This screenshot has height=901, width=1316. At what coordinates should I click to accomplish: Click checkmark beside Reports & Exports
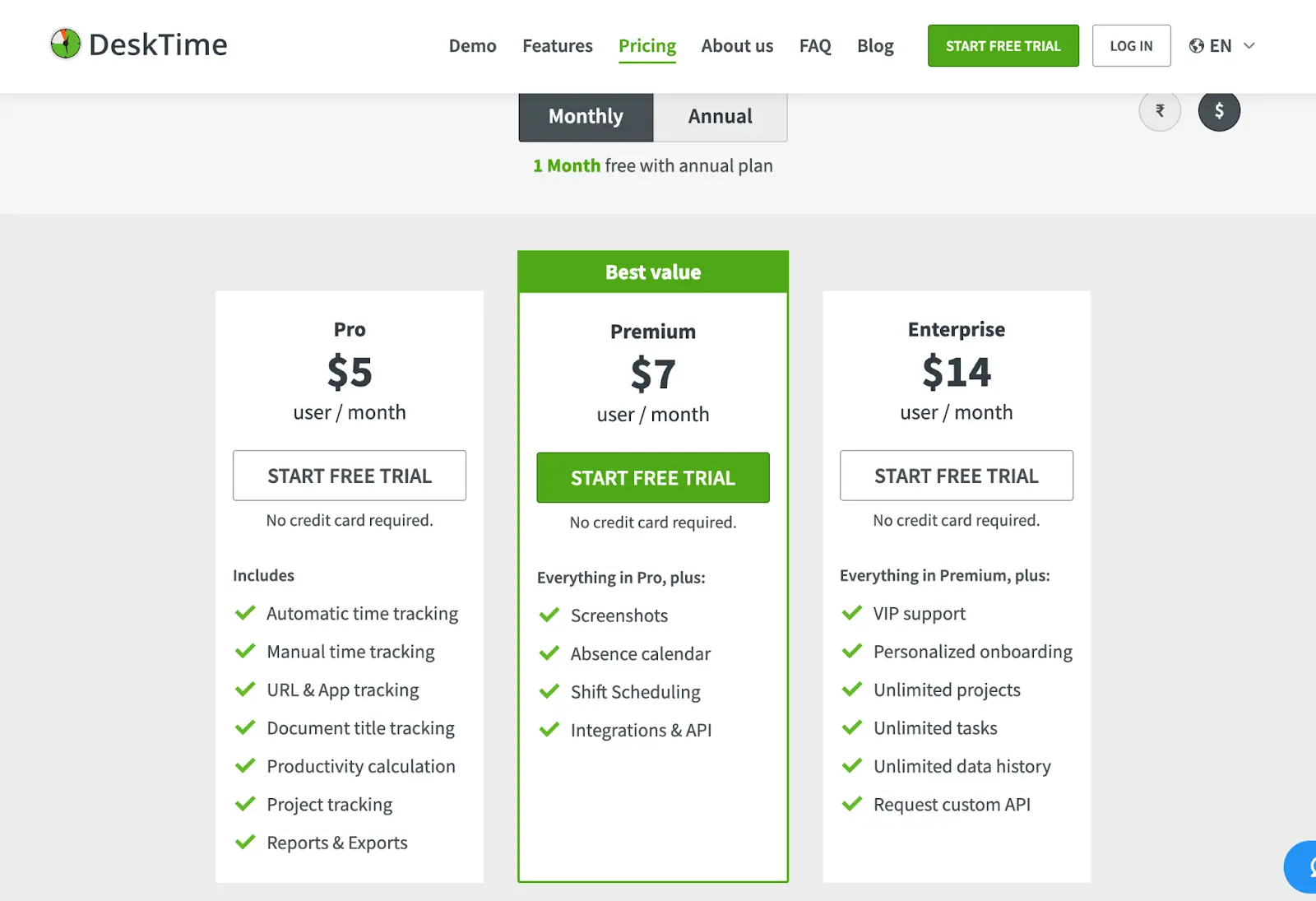[245, 843]
